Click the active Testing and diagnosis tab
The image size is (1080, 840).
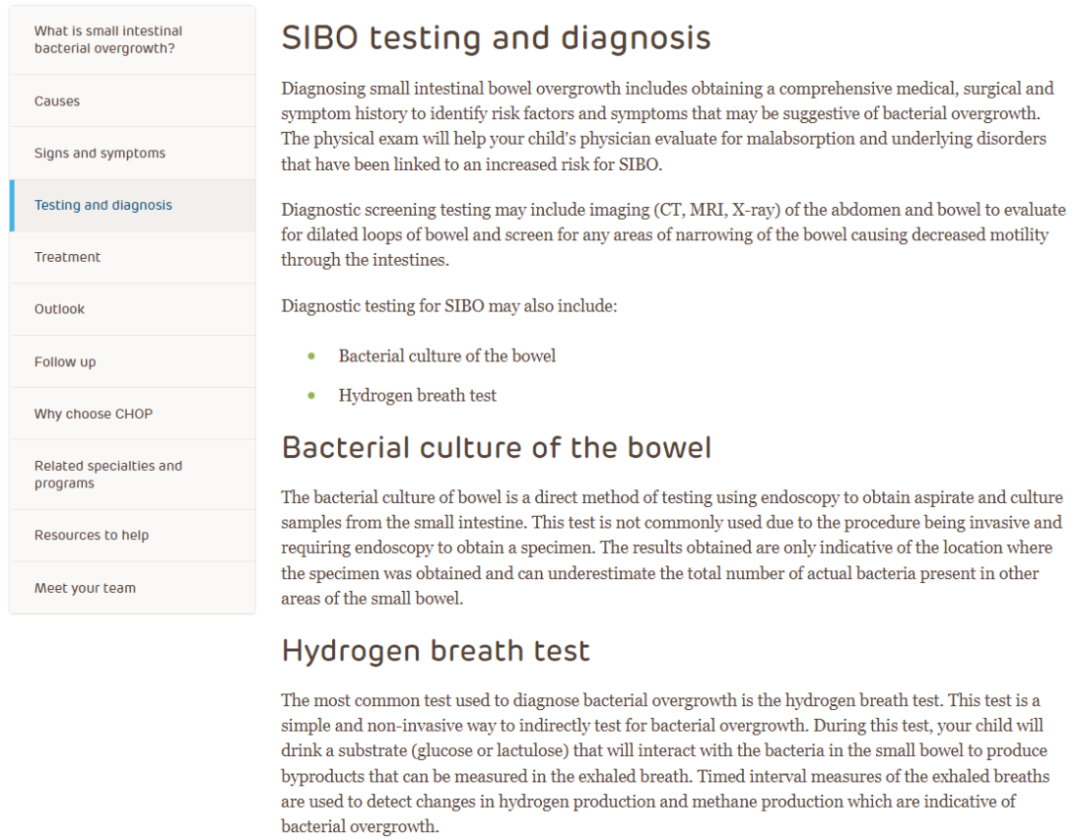(103, 205)
